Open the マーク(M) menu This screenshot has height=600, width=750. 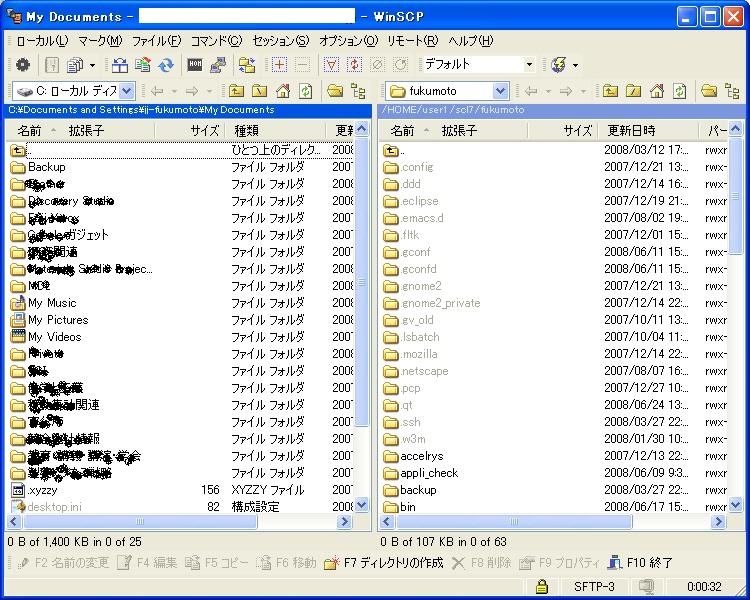click(100, 41)
